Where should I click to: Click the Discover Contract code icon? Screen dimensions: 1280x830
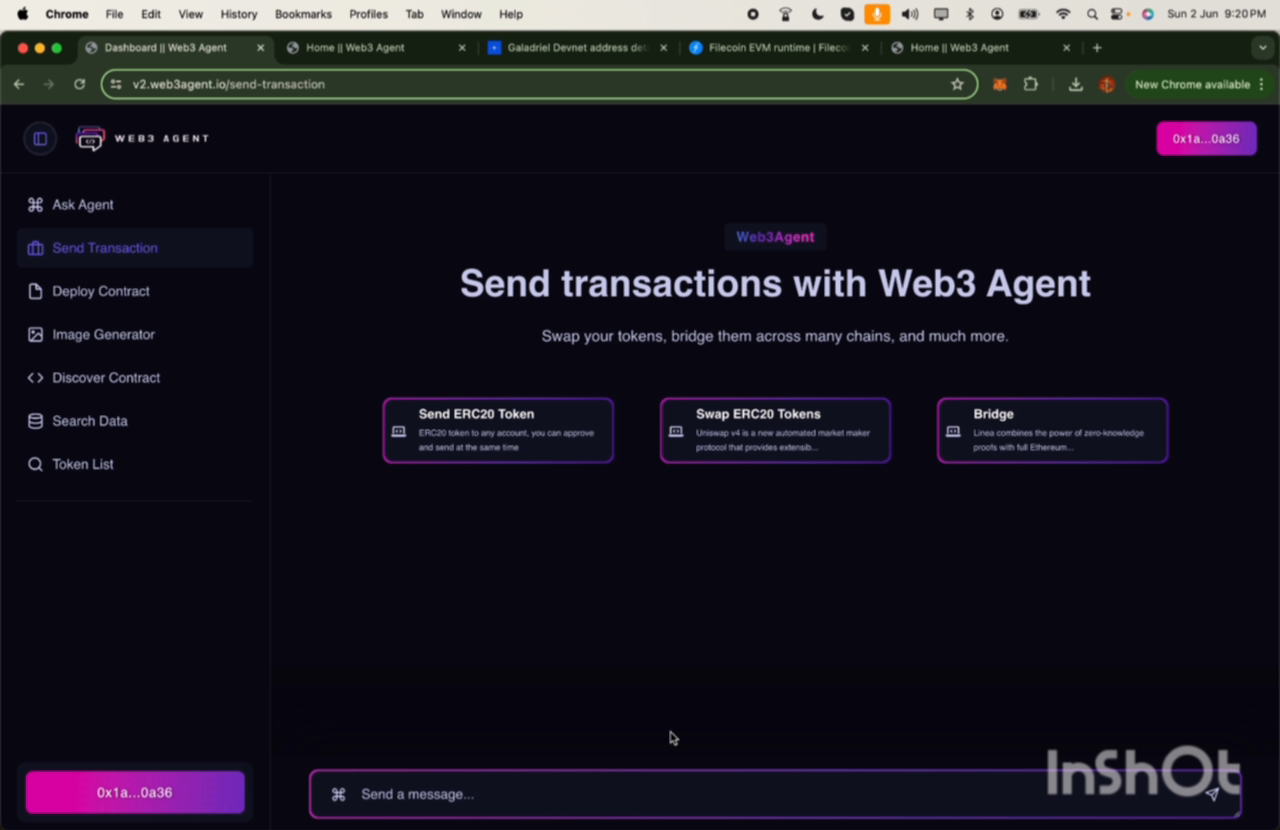[35, 378]
